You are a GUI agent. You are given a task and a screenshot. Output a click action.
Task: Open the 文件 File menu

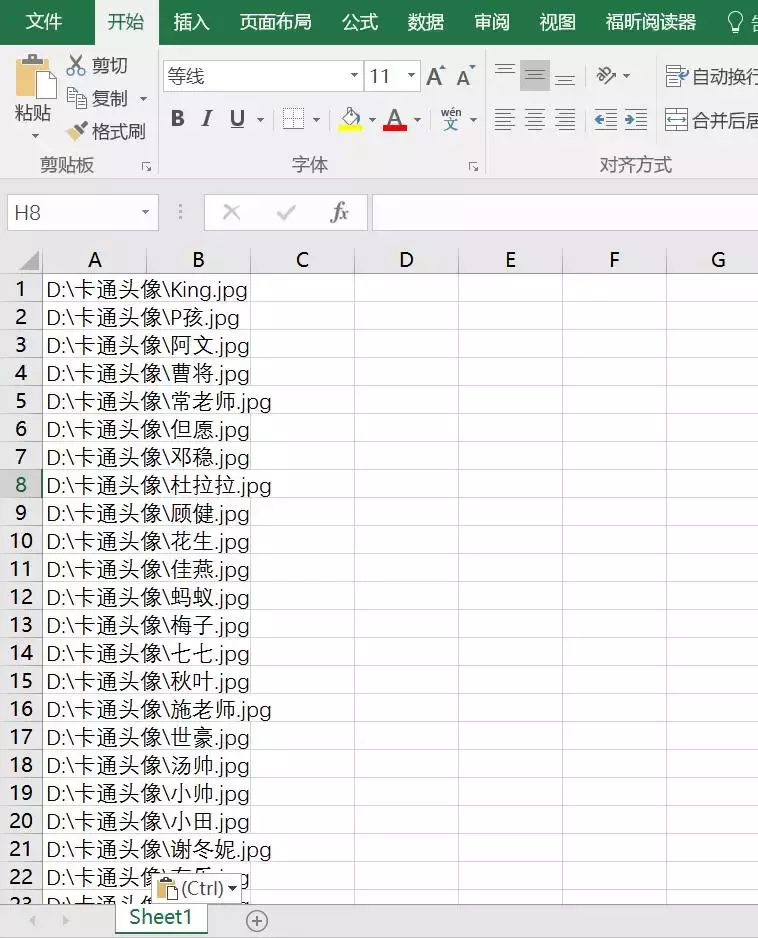(44, 22)
